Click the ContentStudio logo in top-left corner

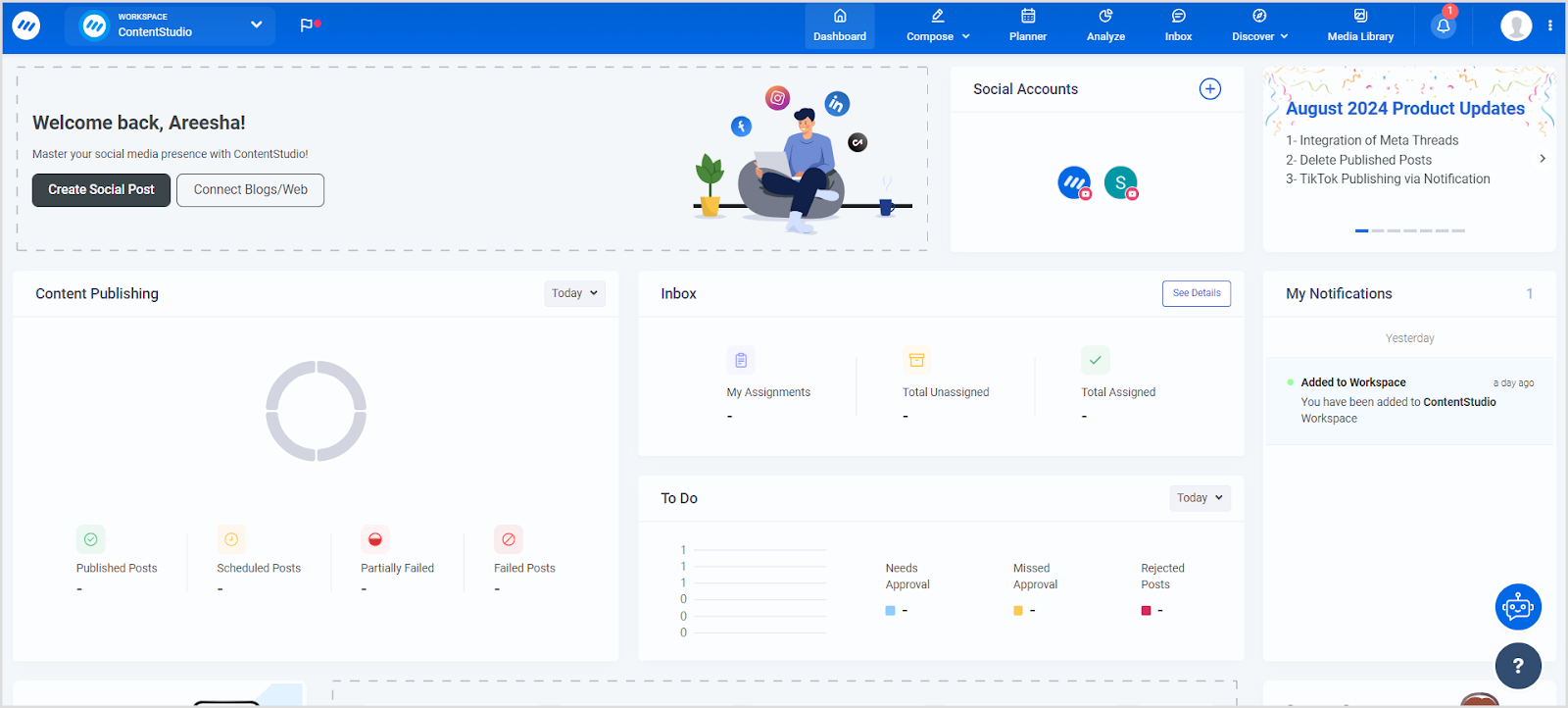pos(26,25)
